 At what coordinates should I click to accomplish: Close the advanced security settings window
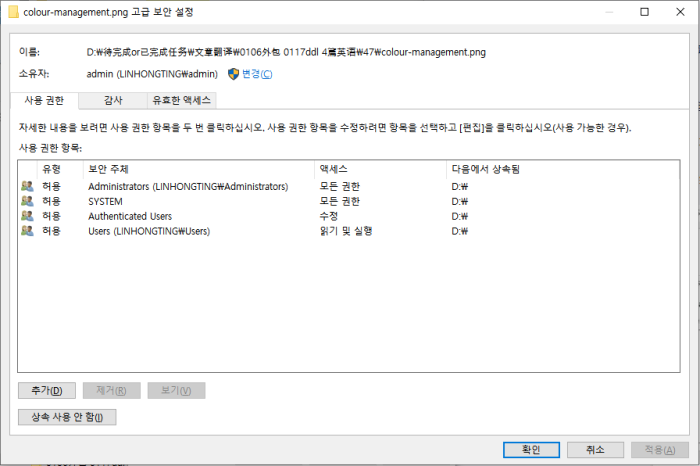(680, 12)
